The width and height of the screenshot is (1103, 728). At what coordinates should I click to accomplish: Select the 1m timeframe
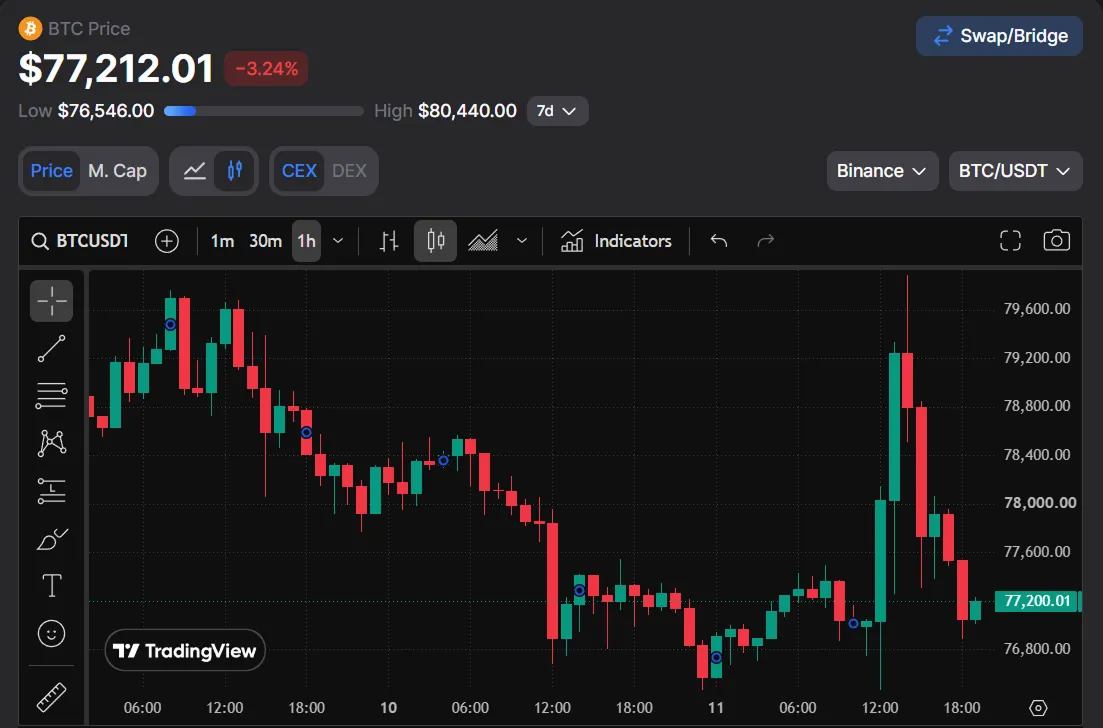pos(222,241)
